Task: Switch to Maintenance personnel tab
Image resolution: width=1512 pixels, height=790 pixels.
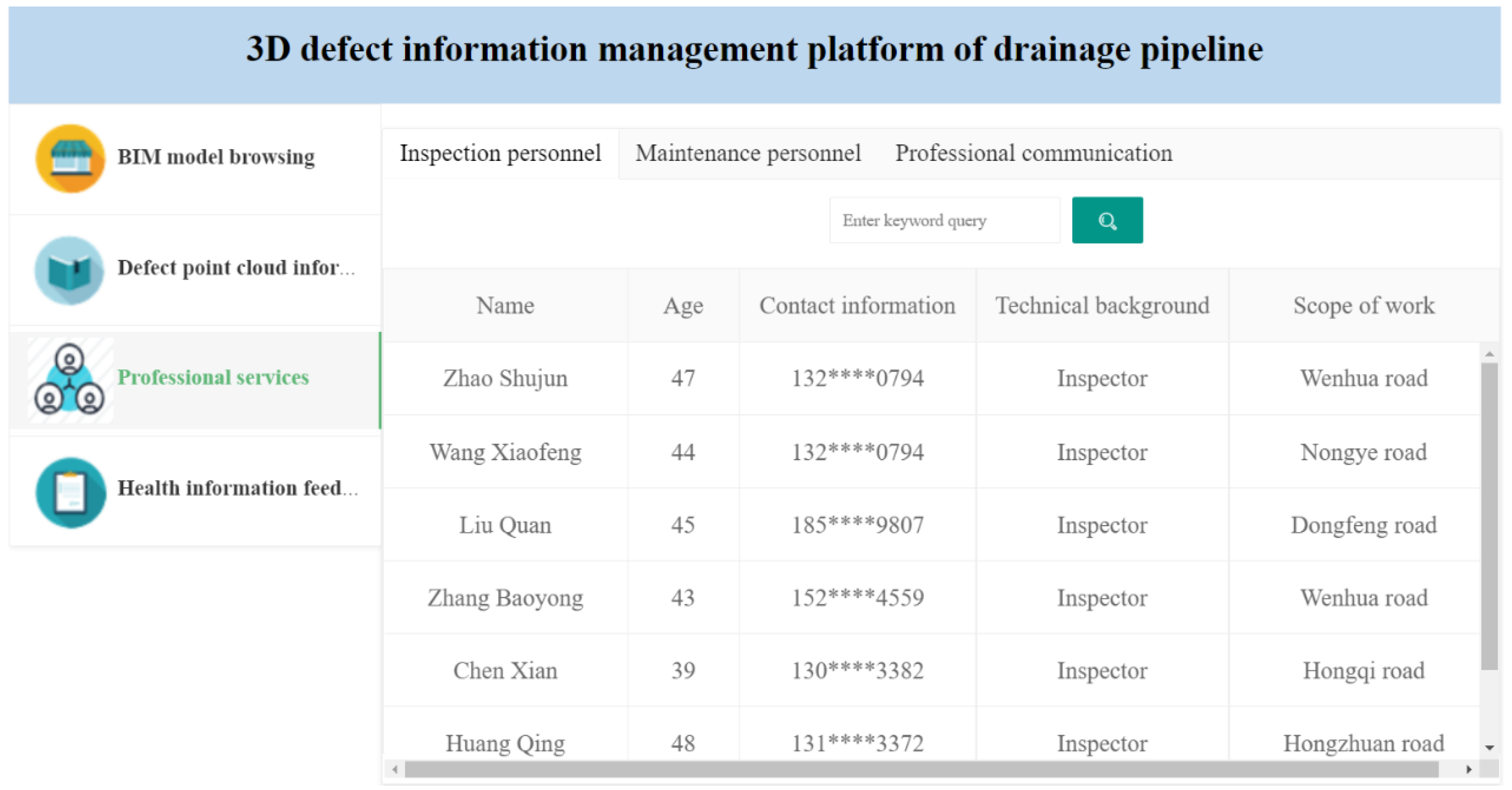Action: (748, 153)
